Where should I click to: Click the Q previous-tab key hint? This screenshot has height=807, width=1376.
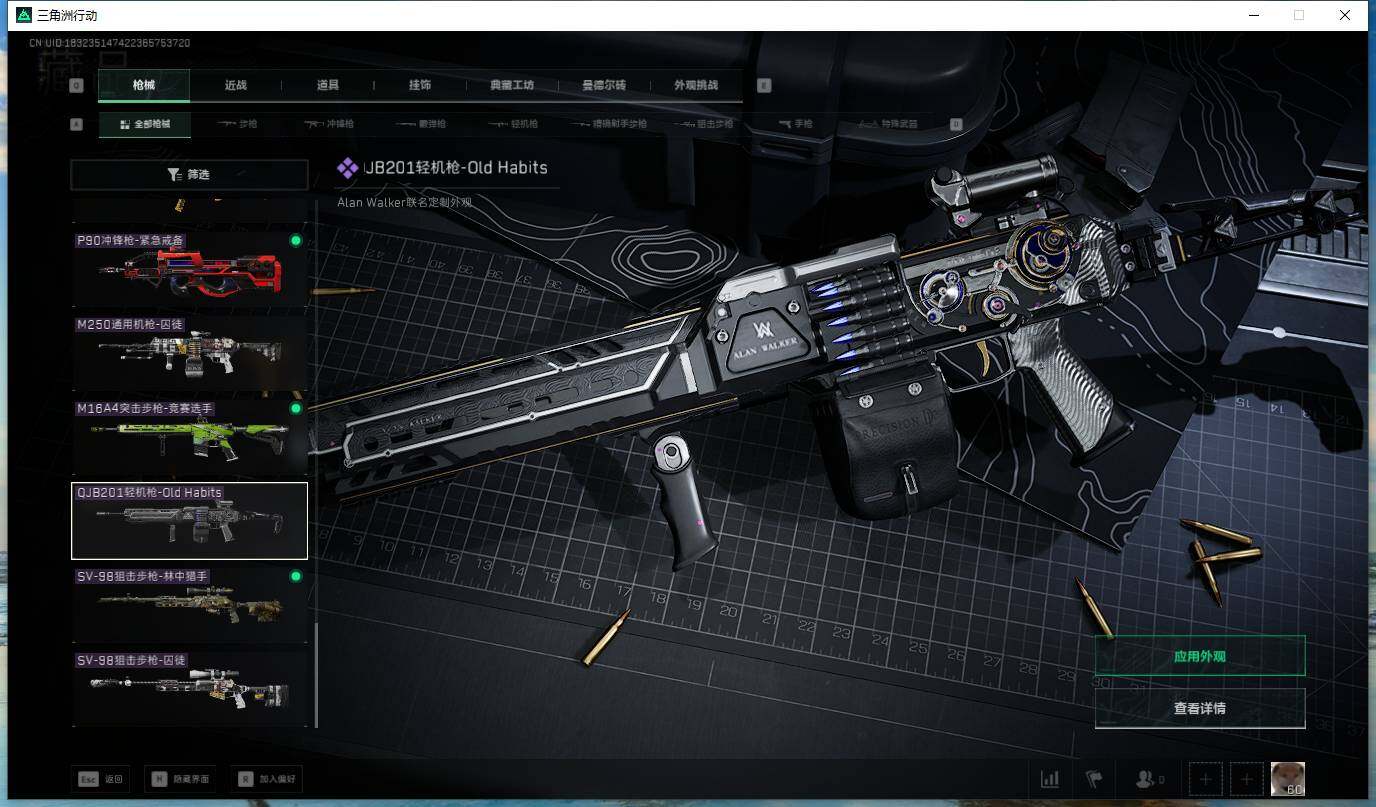[76, 86]
